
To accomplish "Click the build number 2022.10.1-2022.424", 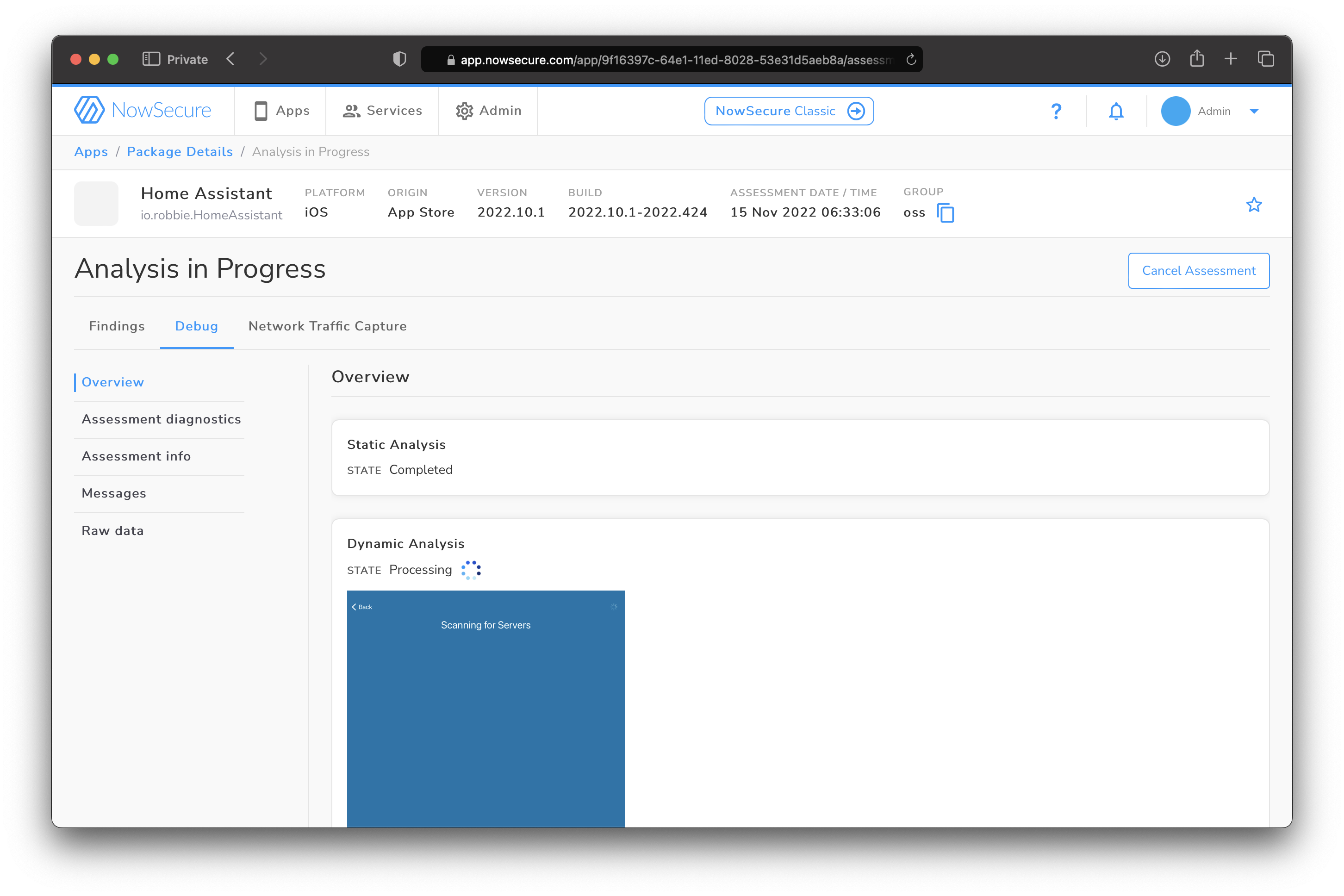I will pyautogui.click(x=638, y=212).
